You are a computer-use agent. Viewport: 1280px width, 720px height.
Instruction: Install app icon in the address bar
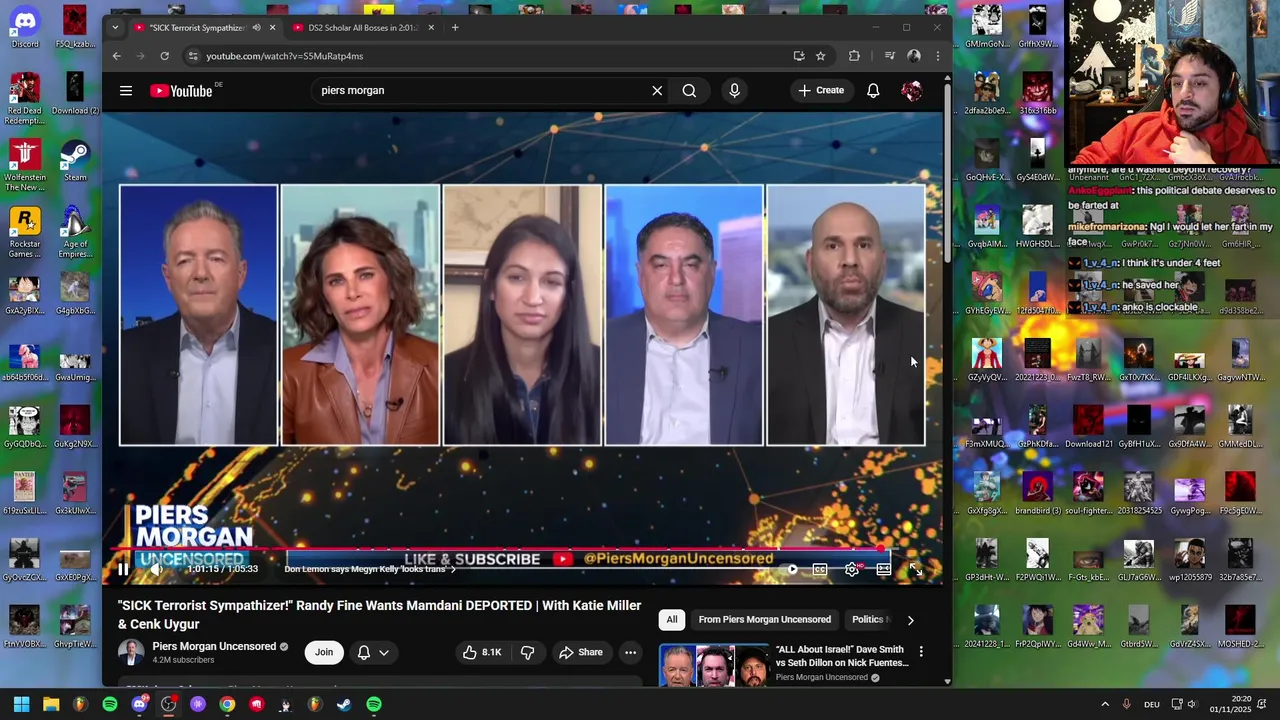pyautogui.click(x=798, y=56)
